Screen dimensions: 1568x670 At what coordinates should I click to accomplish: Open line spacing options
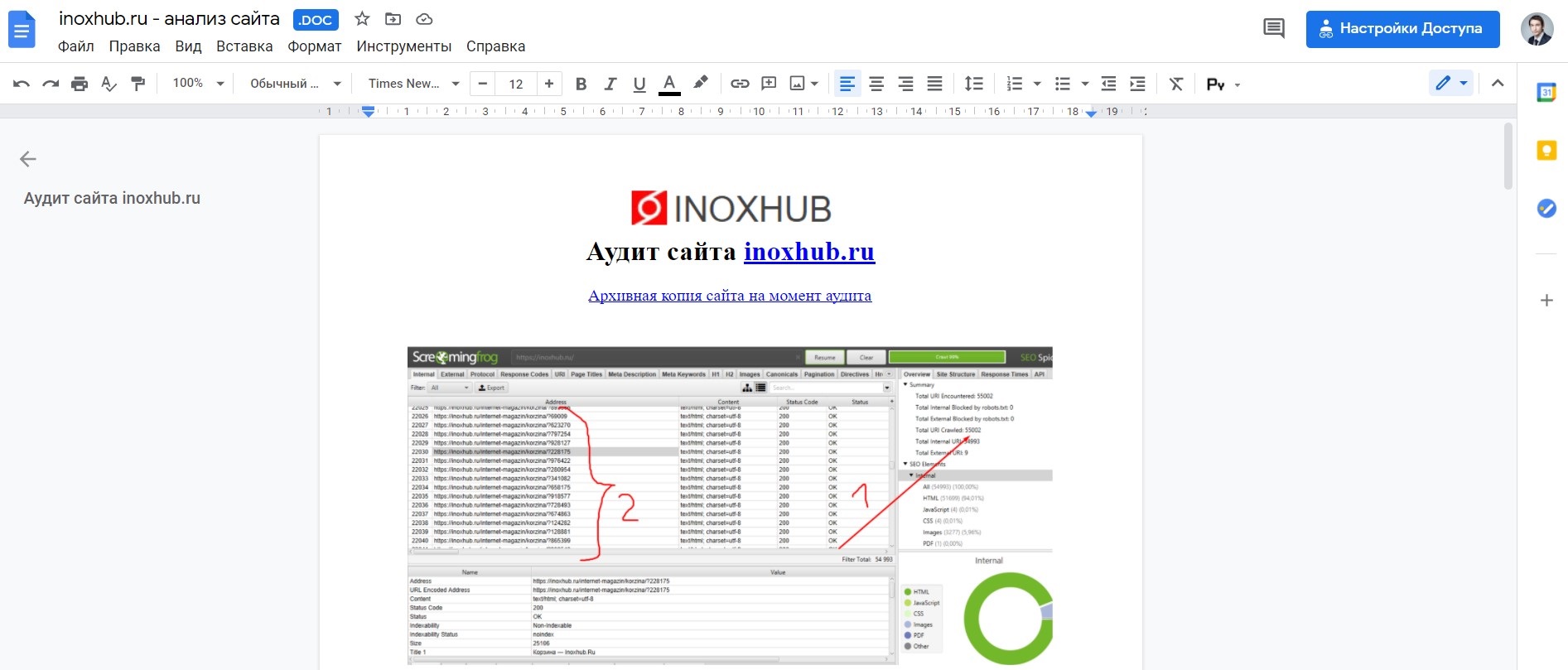(x=974, y=84)
